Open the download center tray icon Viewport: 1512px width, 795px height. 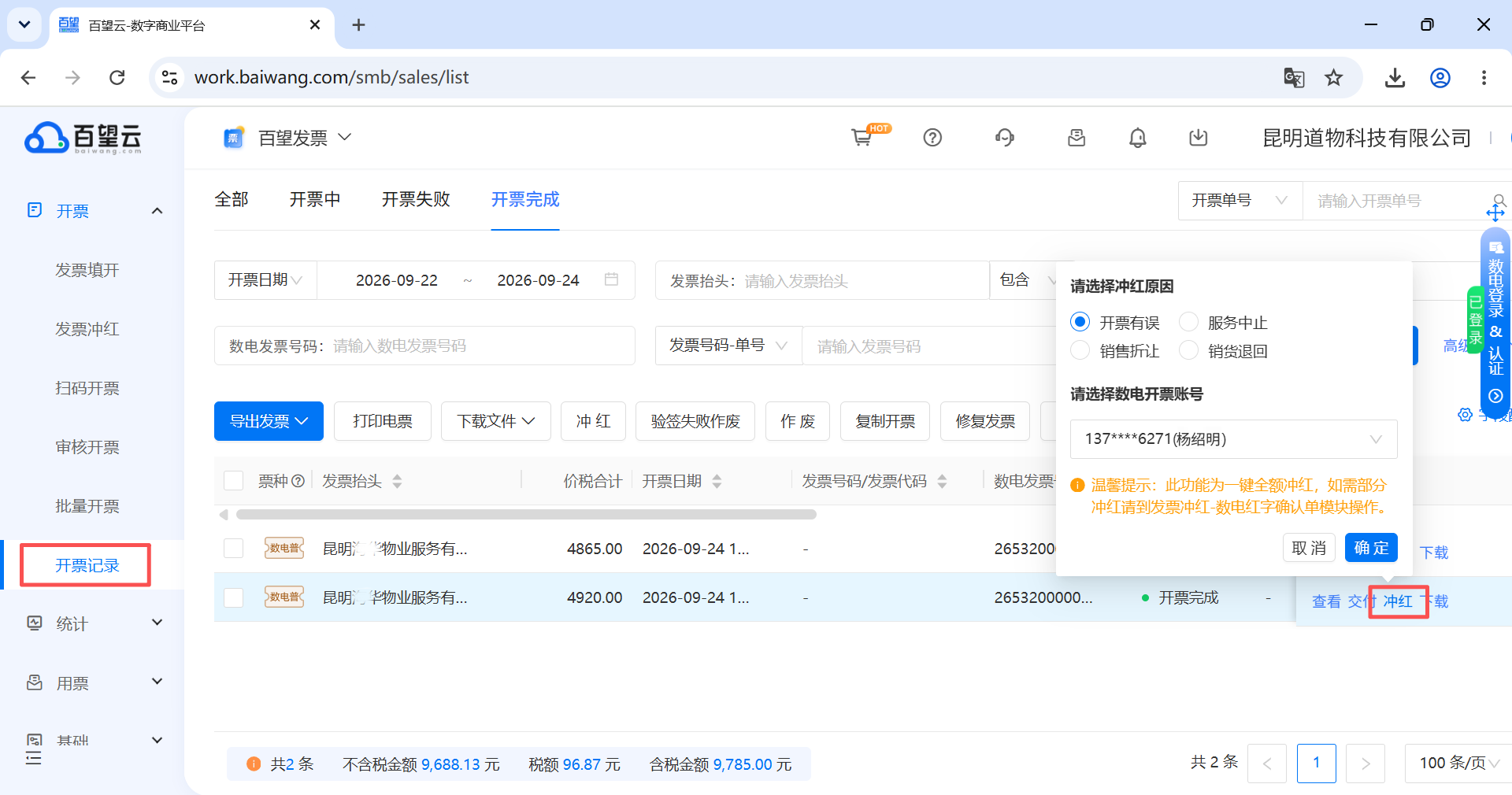(1198, 138)
